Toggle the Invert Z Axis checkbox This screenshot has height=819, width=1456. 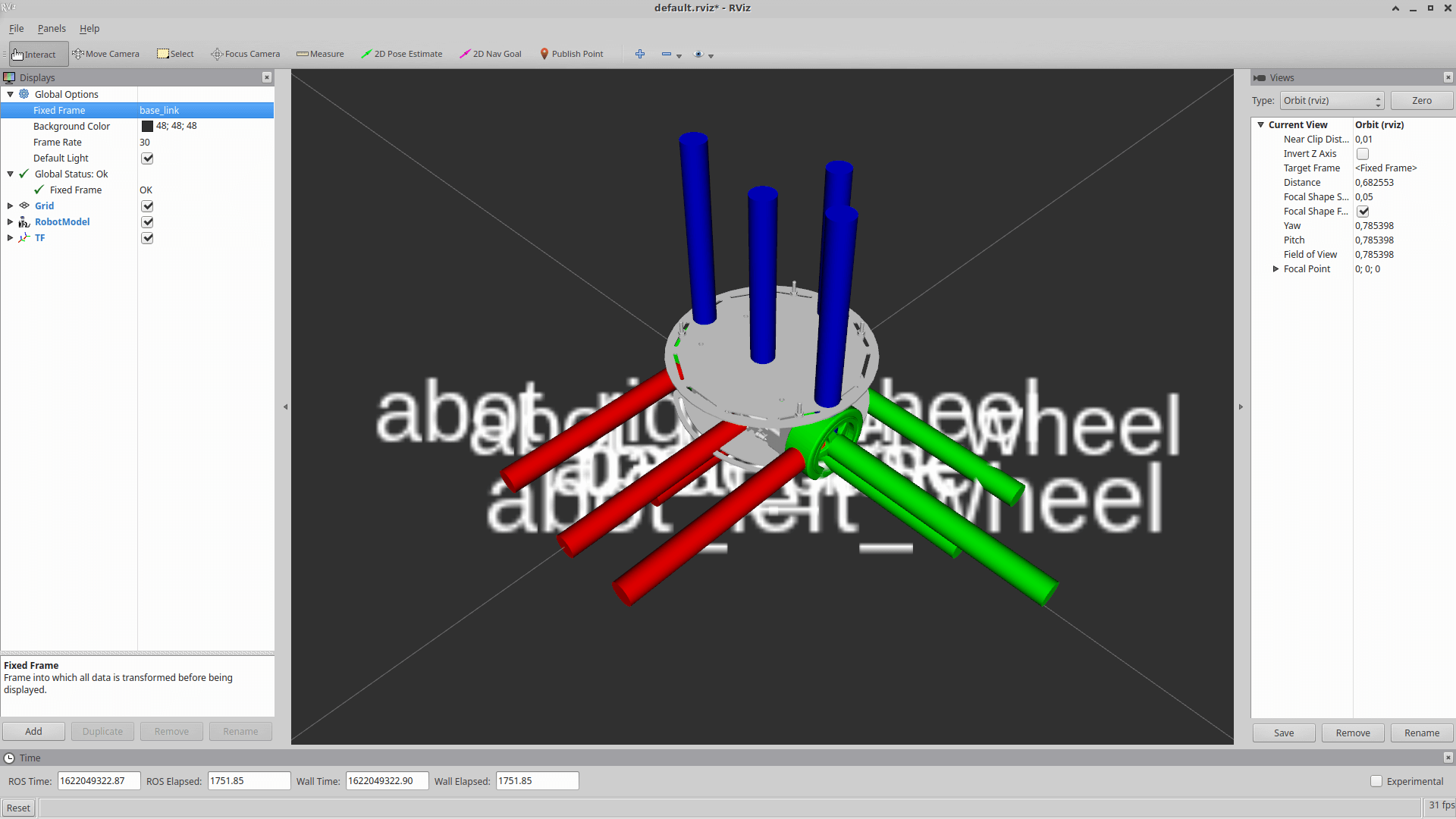[1363, 154]
